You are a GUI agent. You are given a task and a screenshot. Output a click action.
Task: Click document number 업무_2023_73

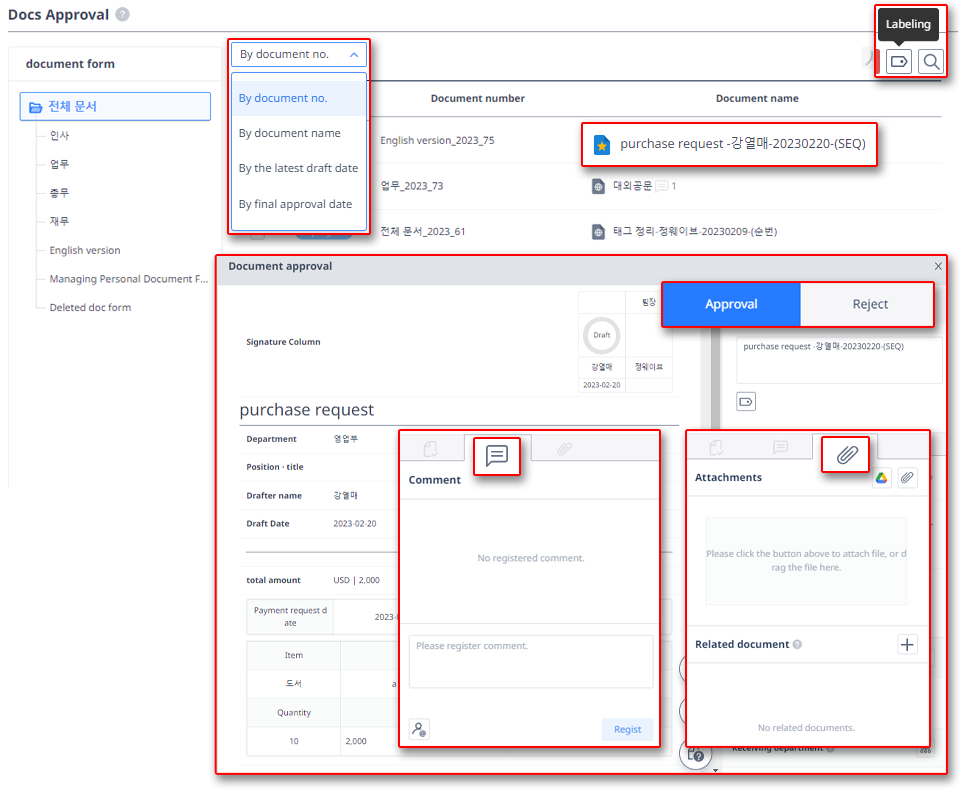click(411, 186)
